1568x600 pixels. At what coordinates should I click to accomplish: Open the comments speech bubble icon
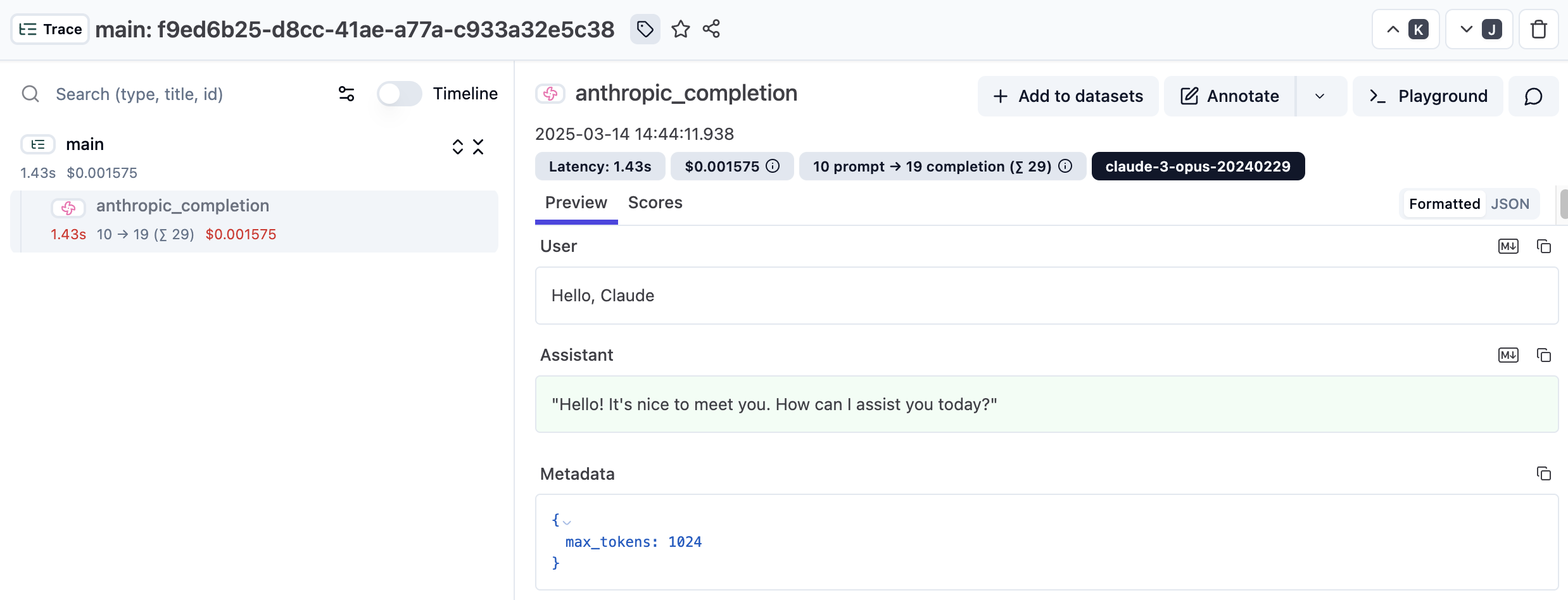[1533, 96]
